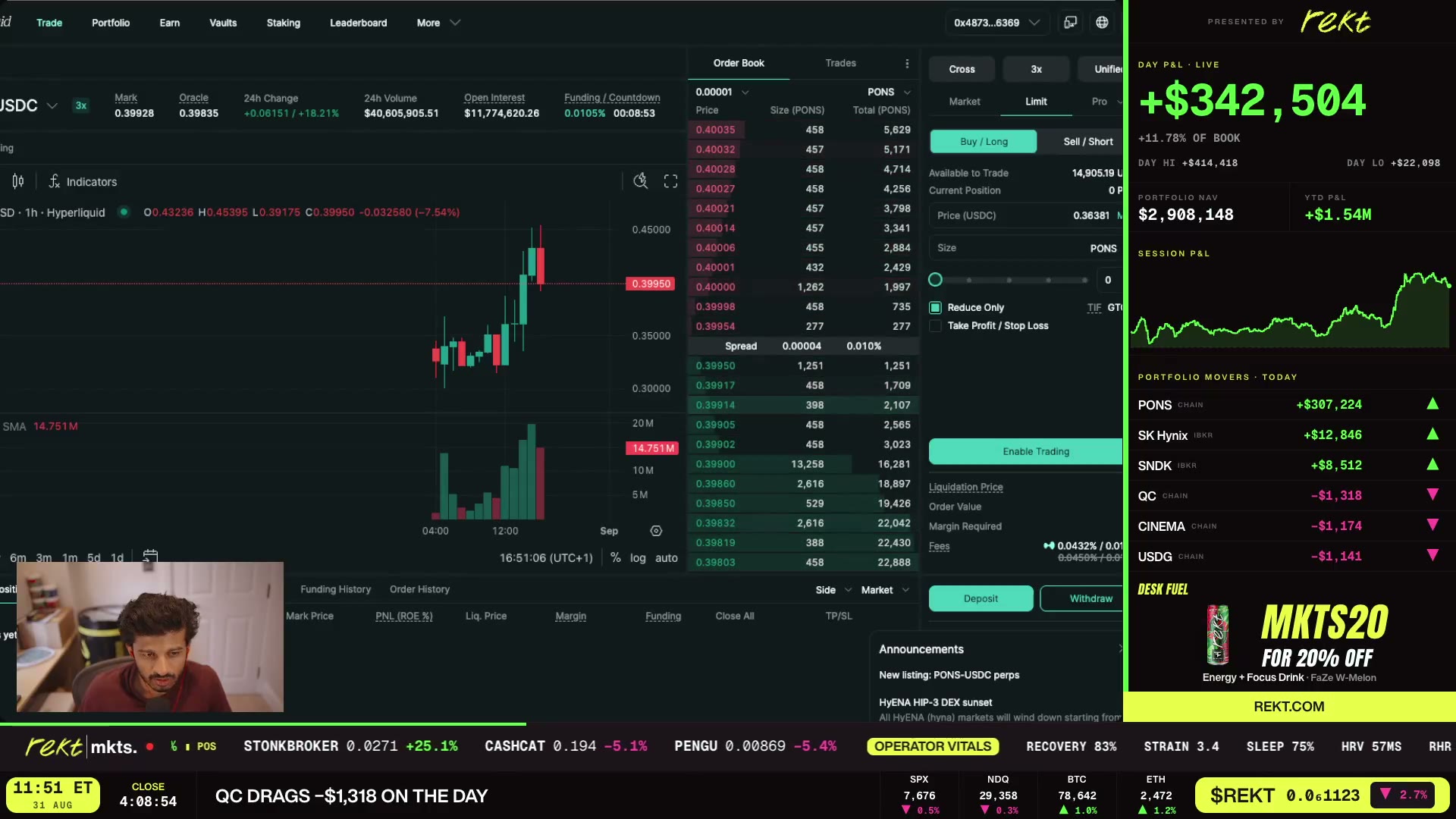Toggle the Reduce Only checkbox
This screenshot has width=1456, height=819.
coord(935,307)
